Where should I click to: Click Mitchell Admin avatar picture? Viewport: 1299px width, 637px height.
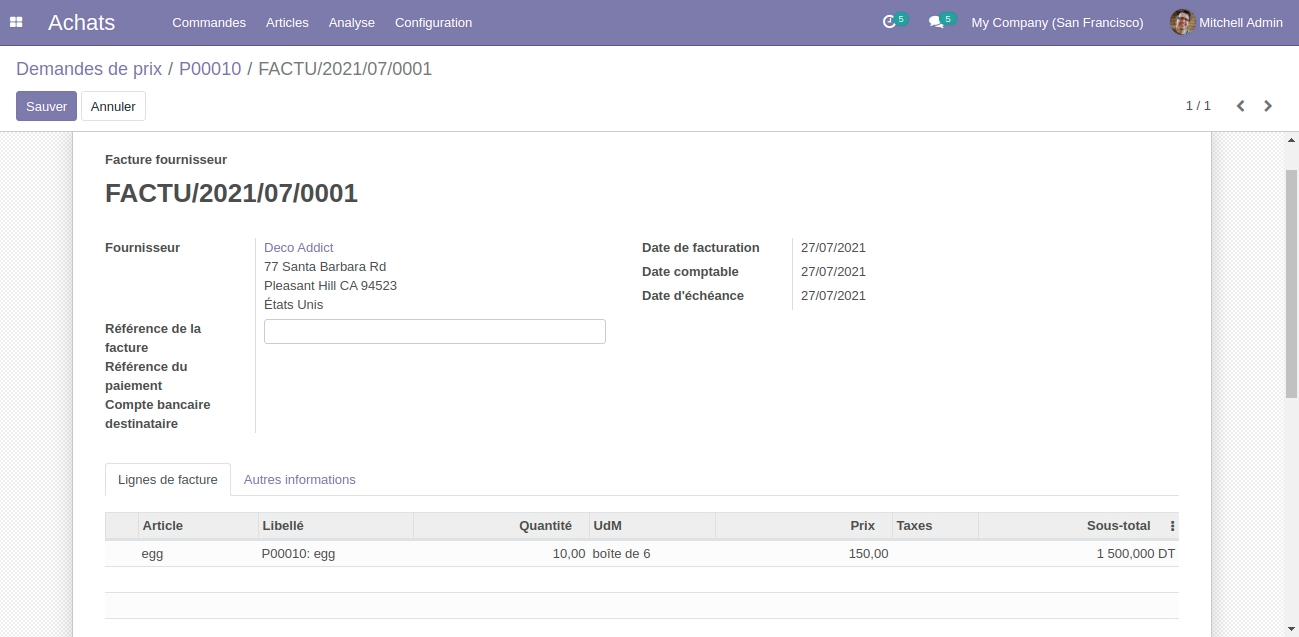[x=1182, y=22]
